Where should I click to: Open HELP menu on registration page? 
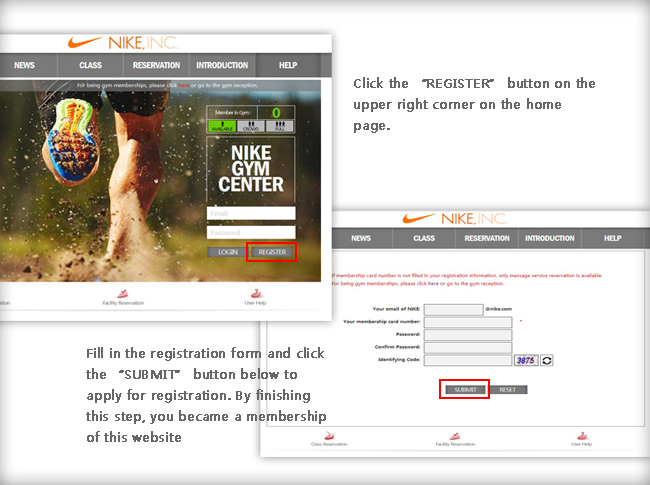coord(613,238)
